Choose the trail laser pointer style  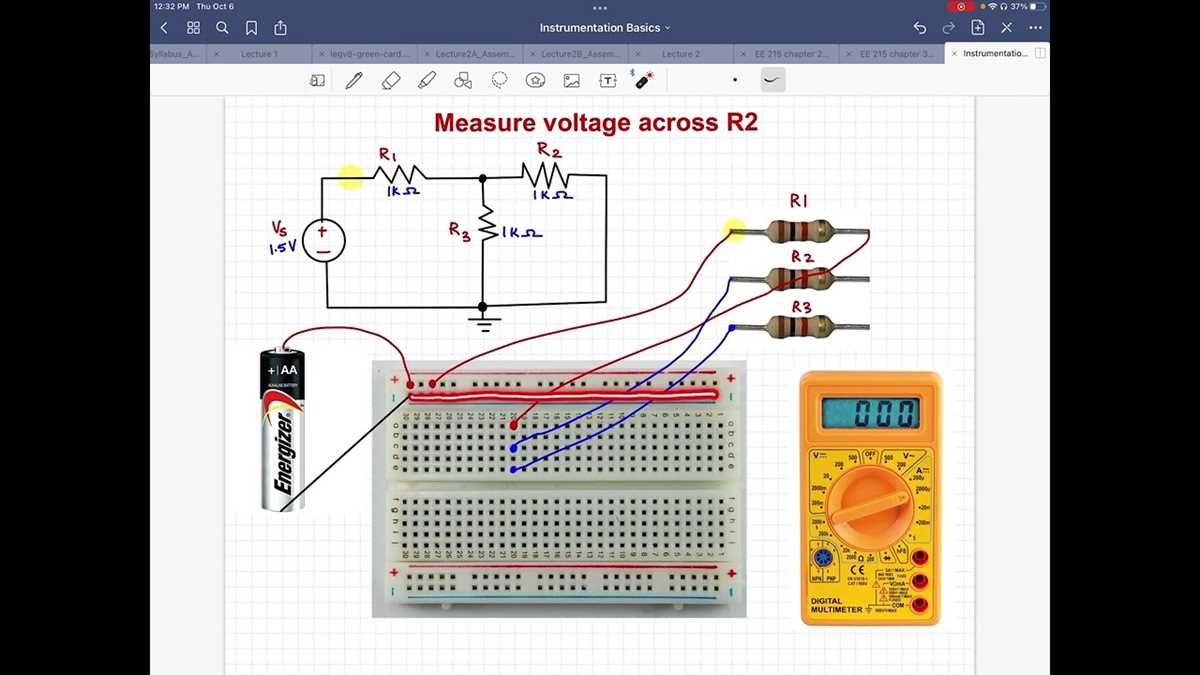click(772, 80)
